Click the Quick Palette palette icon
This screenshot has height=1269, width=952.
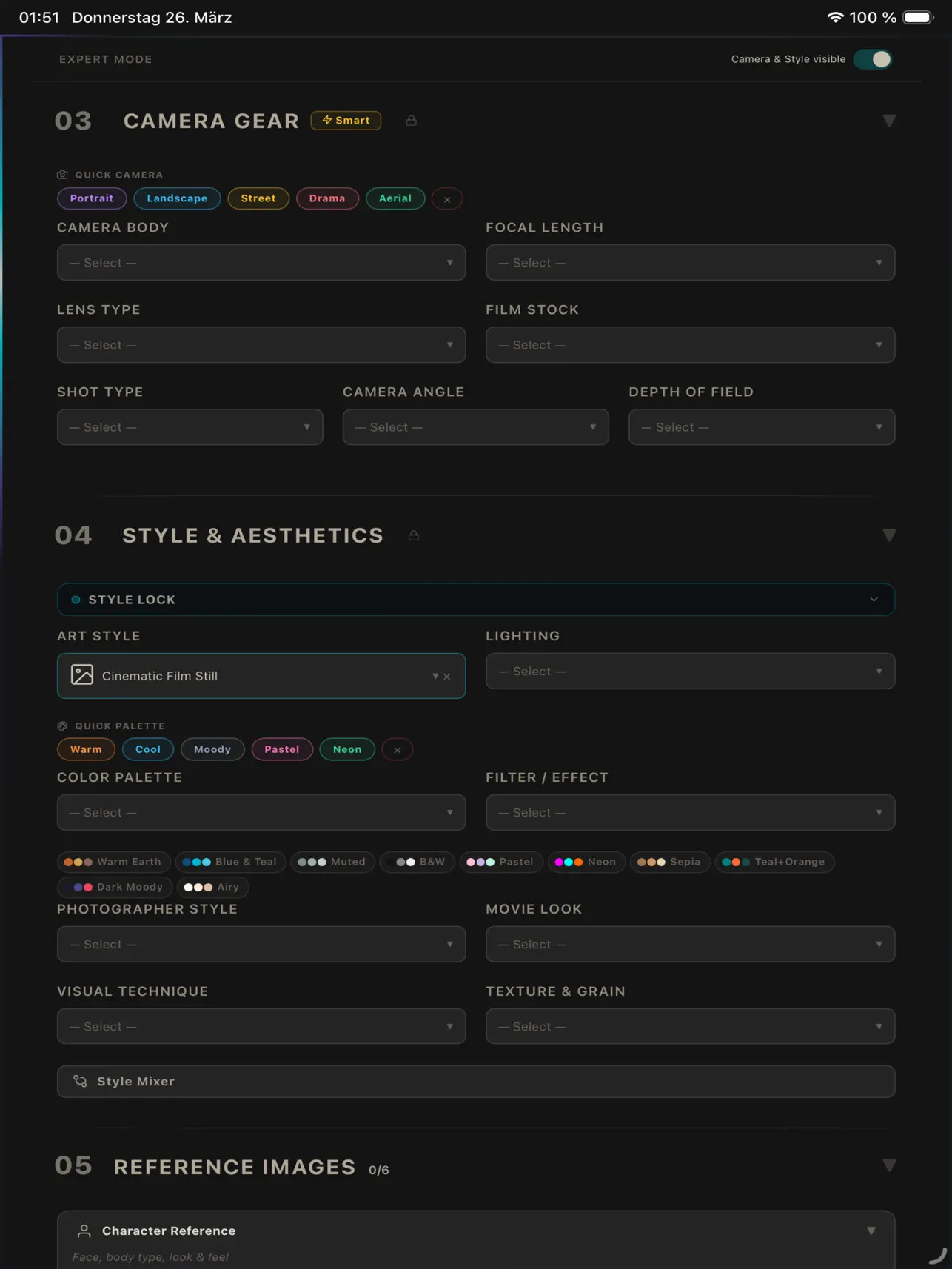click(x=62, y=726)
